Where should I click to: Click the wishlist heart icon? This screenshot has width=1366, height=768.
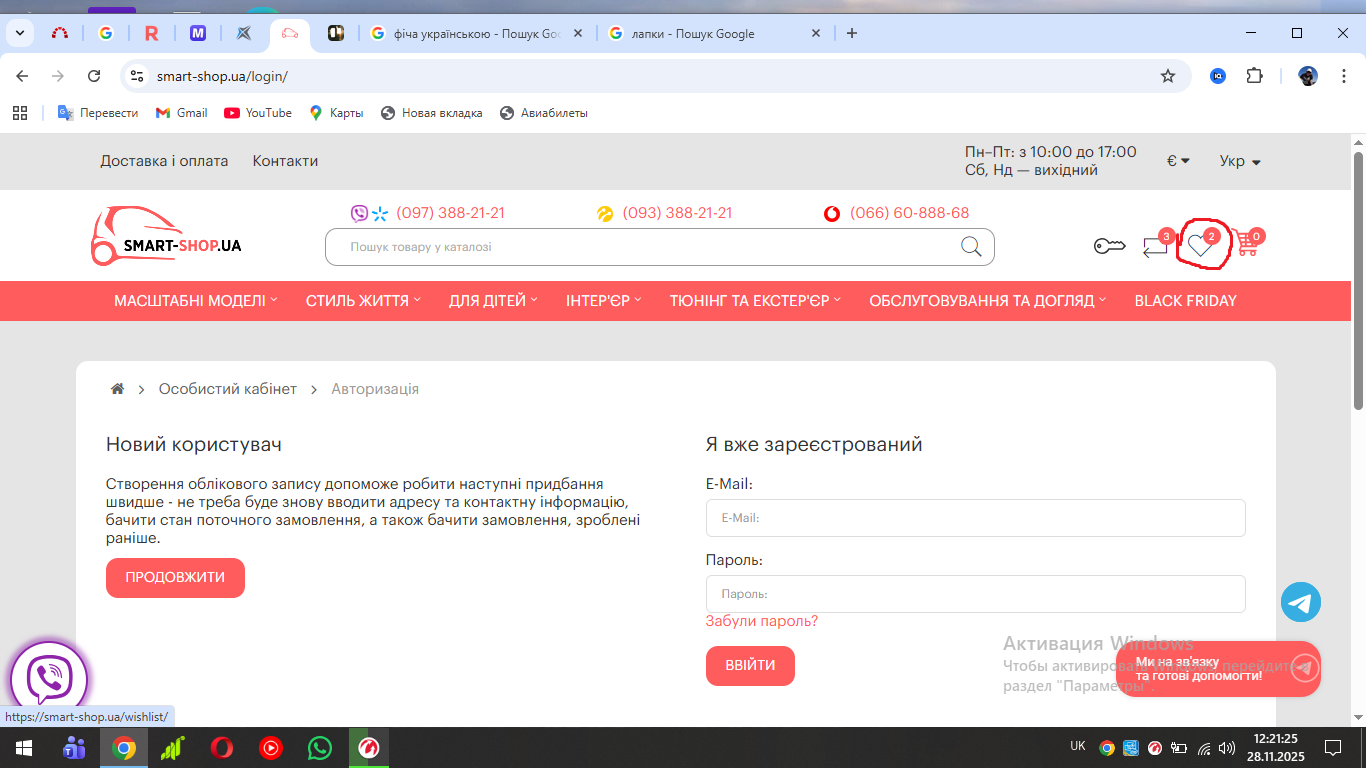(1200, 245)
